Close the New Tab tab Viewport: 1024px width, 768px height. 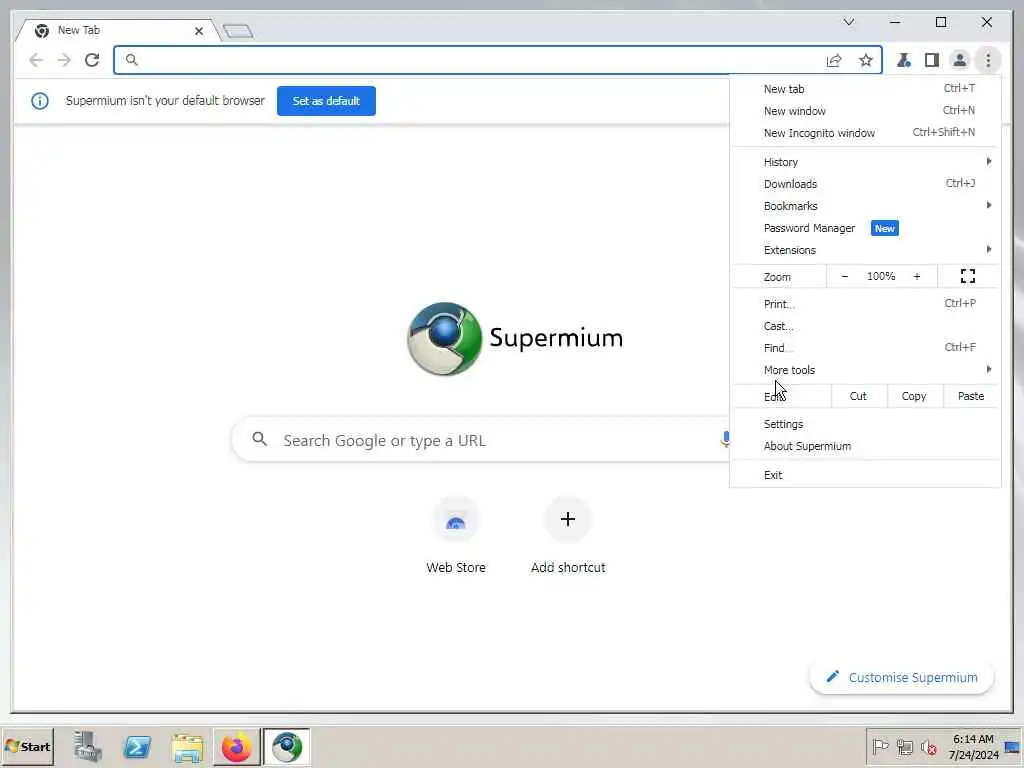(x=199, y=31)
